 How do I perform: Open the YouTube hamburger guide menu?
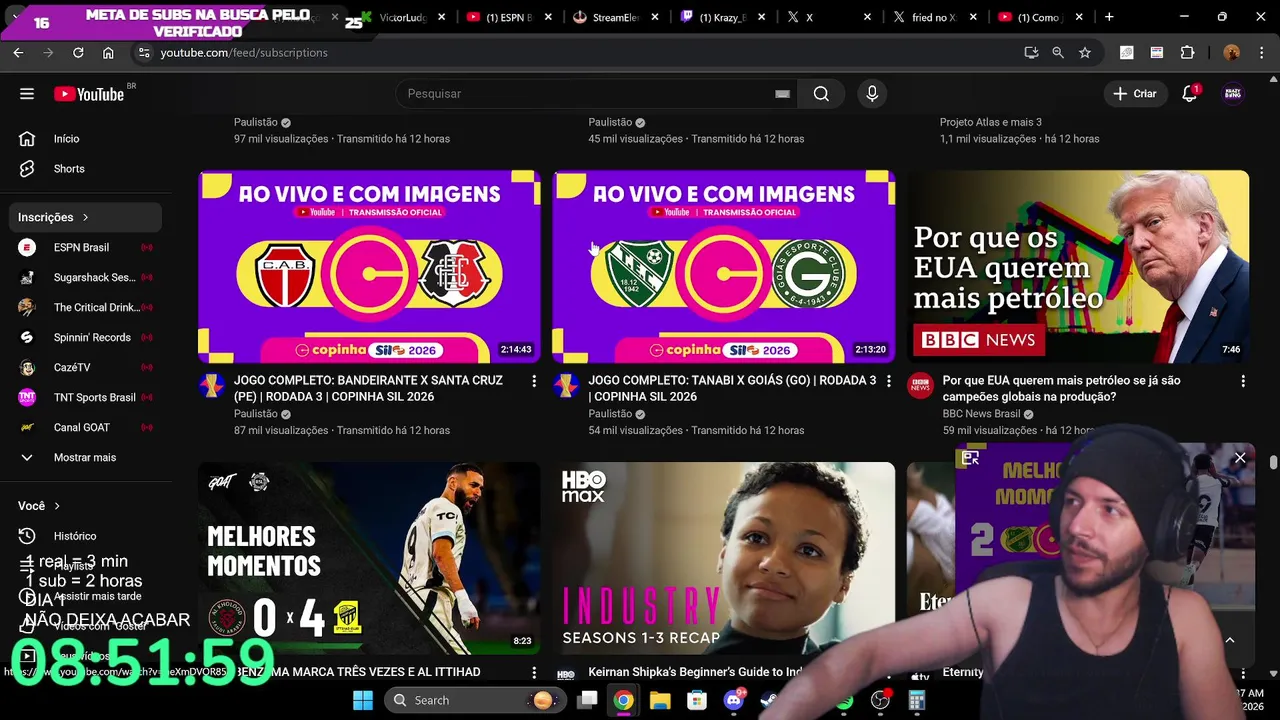pyautogui.click(x=27, y=94)
